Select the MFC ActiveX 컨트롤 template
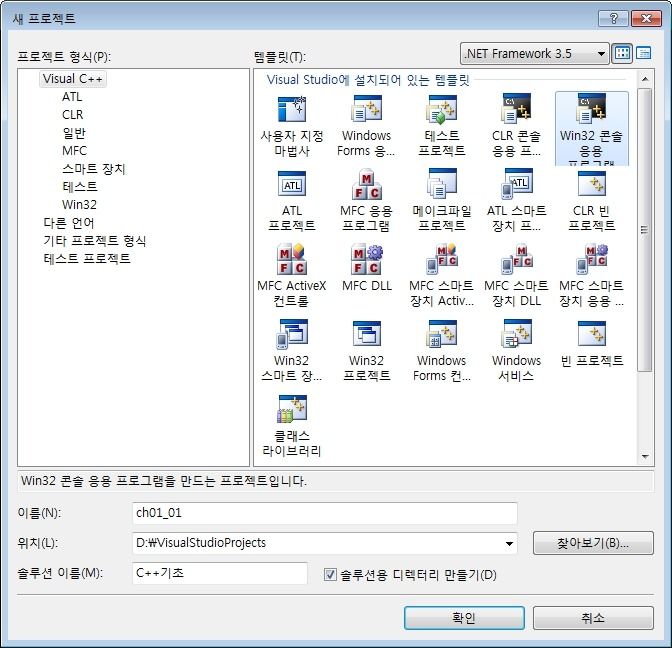 [291, 276]
